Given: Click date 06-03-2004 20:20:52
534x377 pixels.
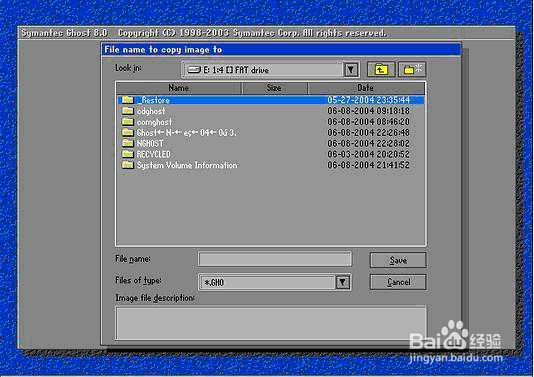Looking at the screenshot, I should pyautogui.click(x=368, y=154).
